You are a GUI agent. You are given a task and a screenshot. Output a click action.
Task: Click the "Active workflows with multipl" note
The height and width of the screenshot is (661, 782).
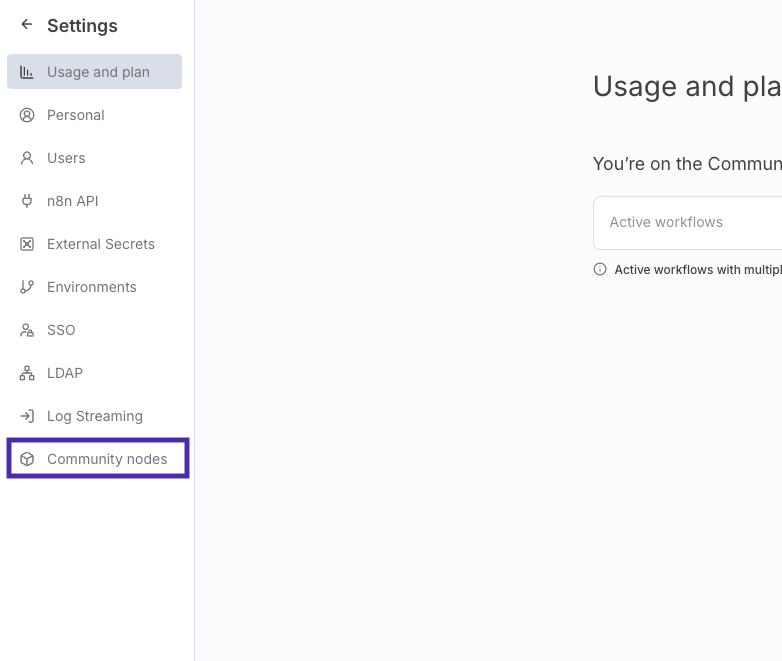point(698,269)
